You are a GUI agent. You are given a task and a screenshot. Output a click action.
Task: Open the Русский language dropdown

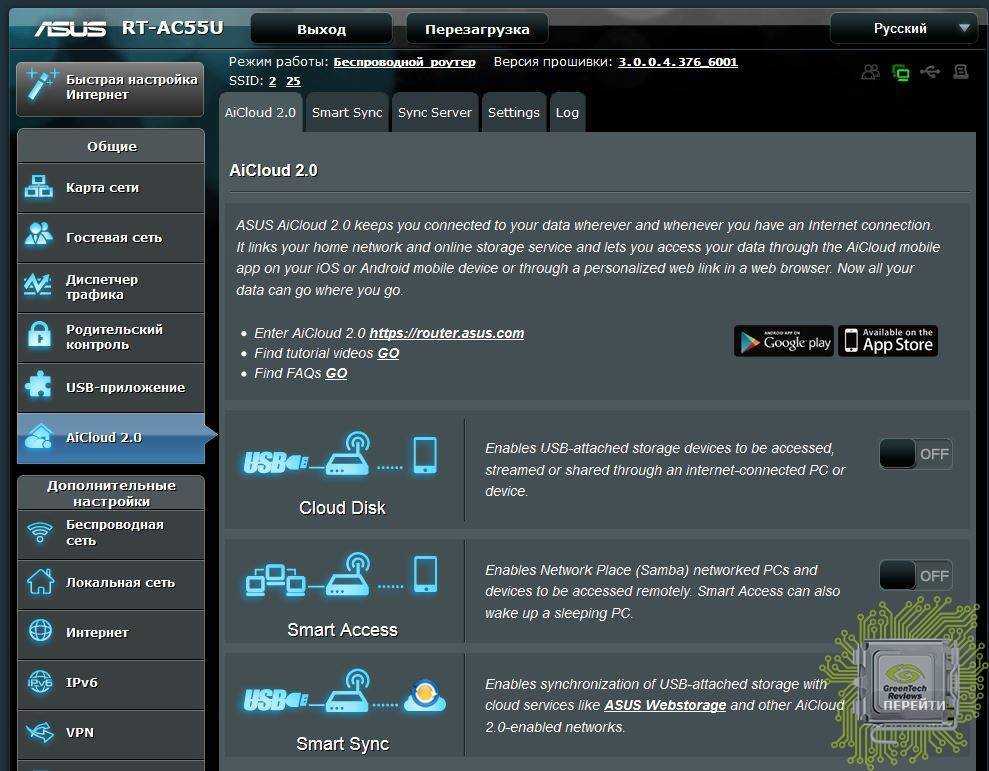point(903,28)
